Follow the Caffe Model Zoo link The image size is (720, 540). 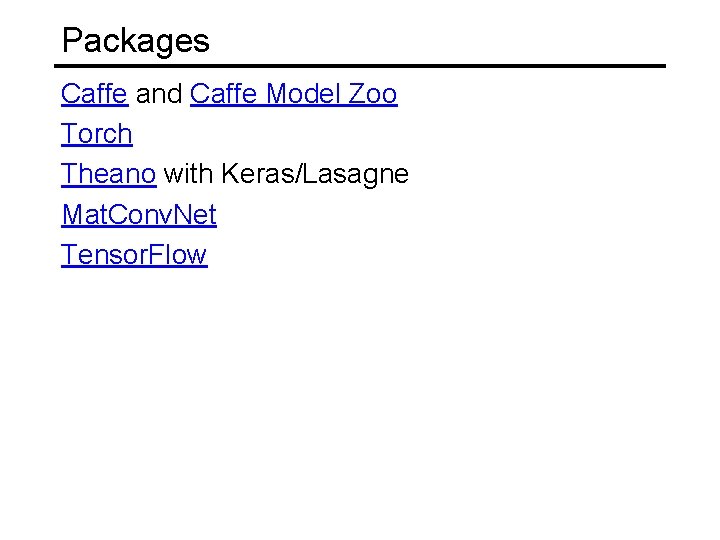pyautogui.click(x=293, y=95)
